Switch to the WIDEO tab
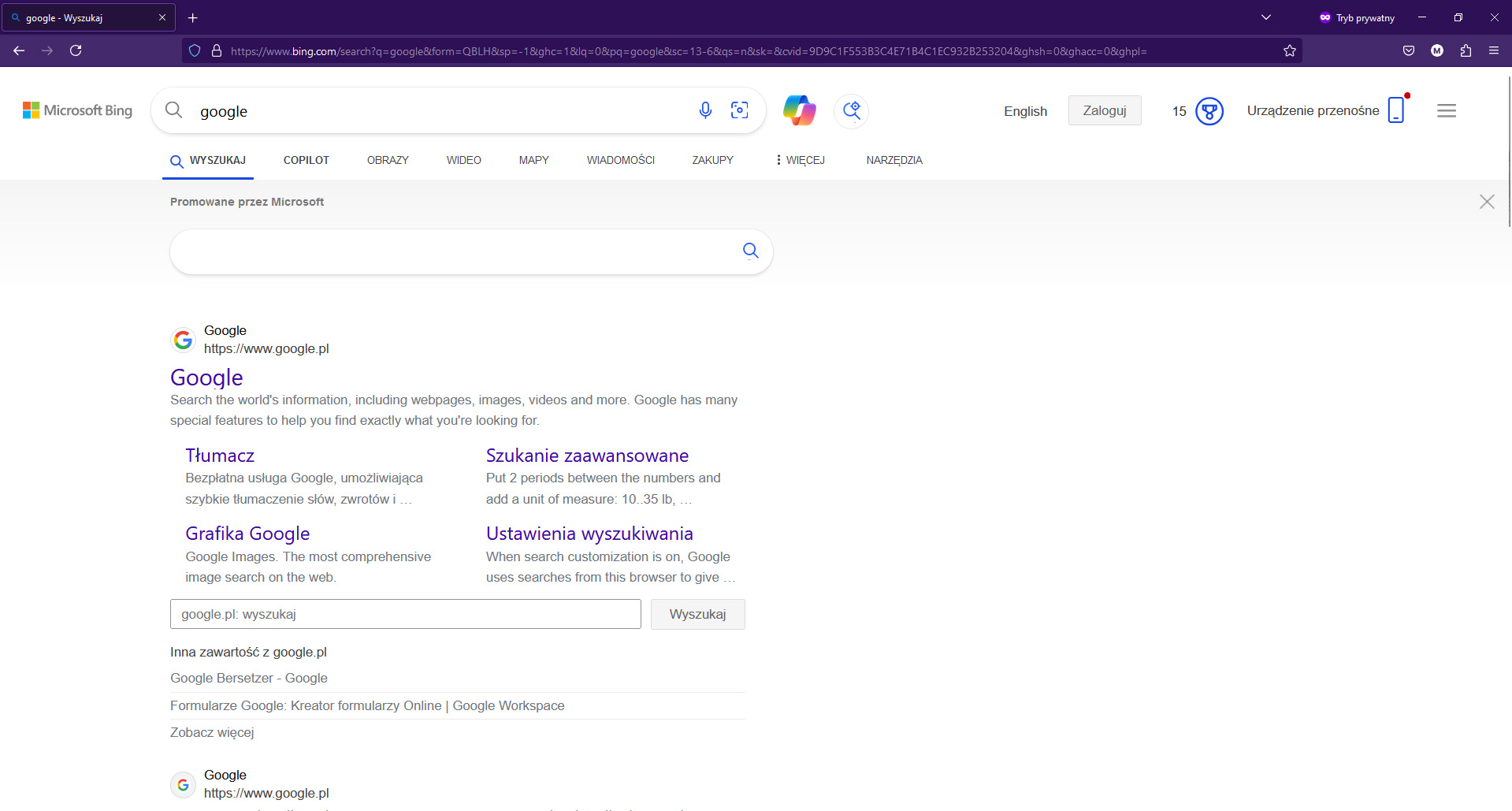 pos(464,160)
